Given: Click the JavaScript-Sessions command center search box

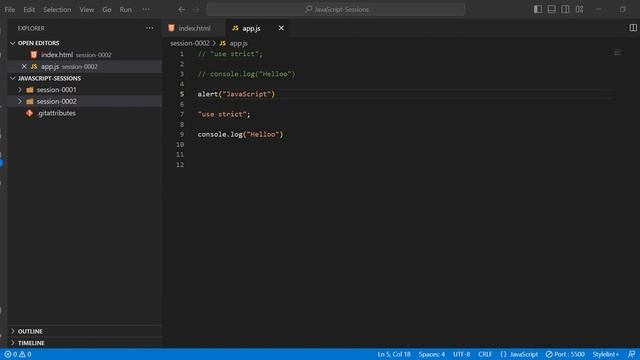Looking at the screenshot, I should point(336,9).
